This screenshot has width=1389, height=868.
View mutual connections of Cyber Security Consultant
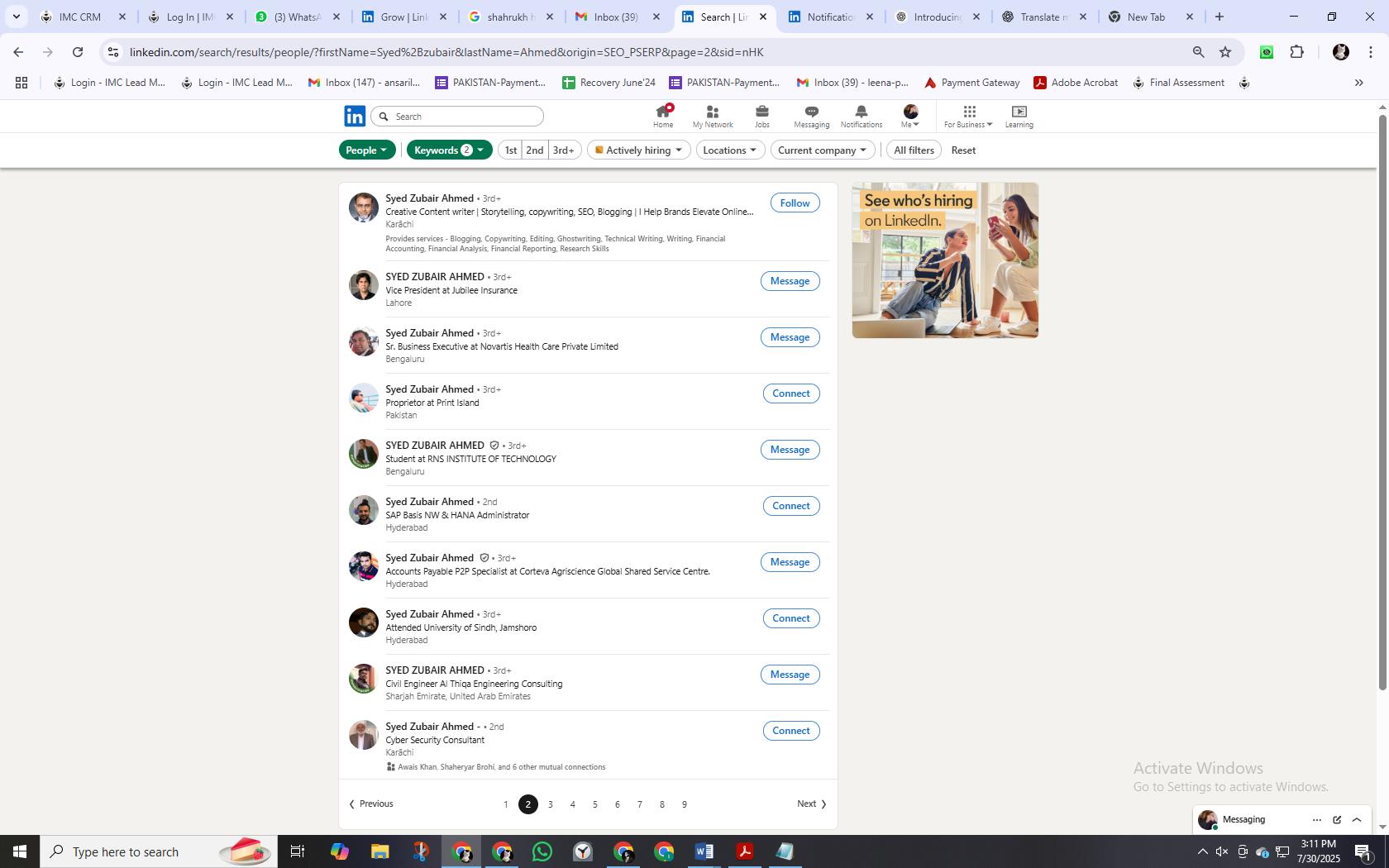click(x=501, y=767)
